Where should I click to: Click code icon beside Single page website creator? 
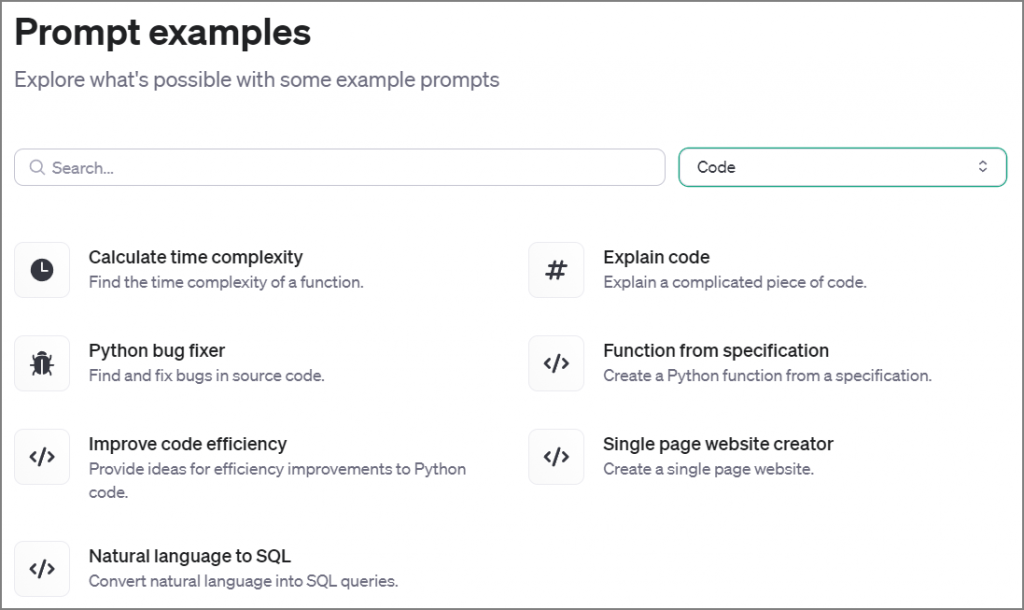pos(556,457)
